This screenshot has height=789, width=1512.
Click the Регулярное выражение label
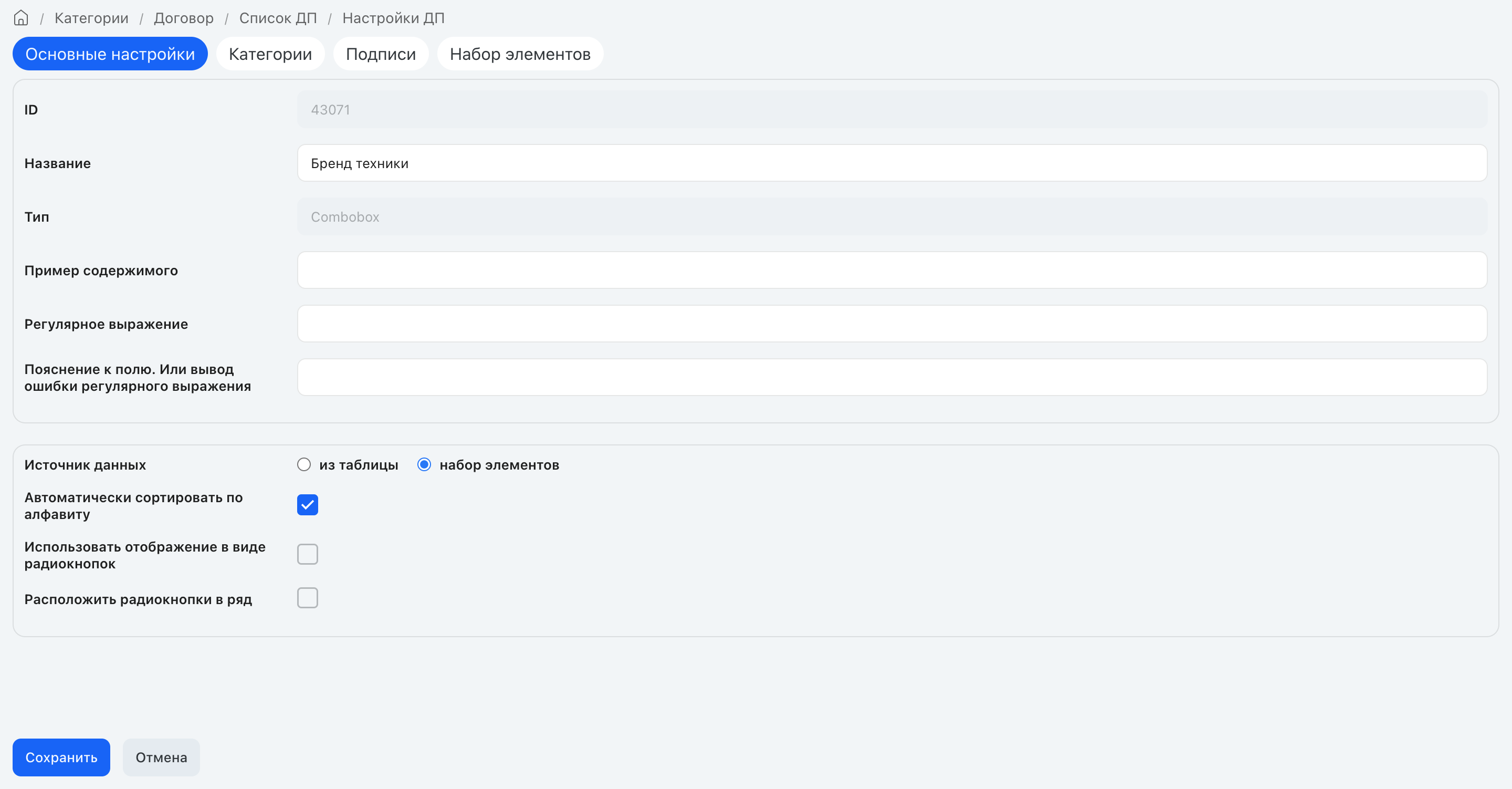[x=106, y=324]
